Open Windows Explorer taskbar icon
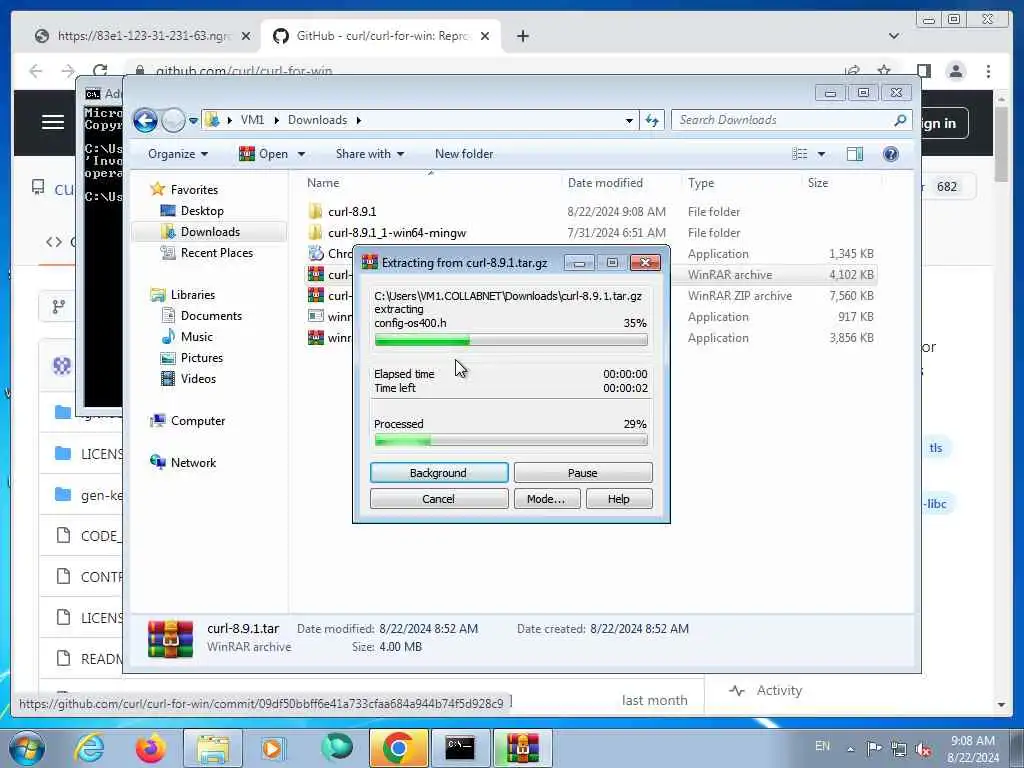The image size is (1024, 768). 213,748
